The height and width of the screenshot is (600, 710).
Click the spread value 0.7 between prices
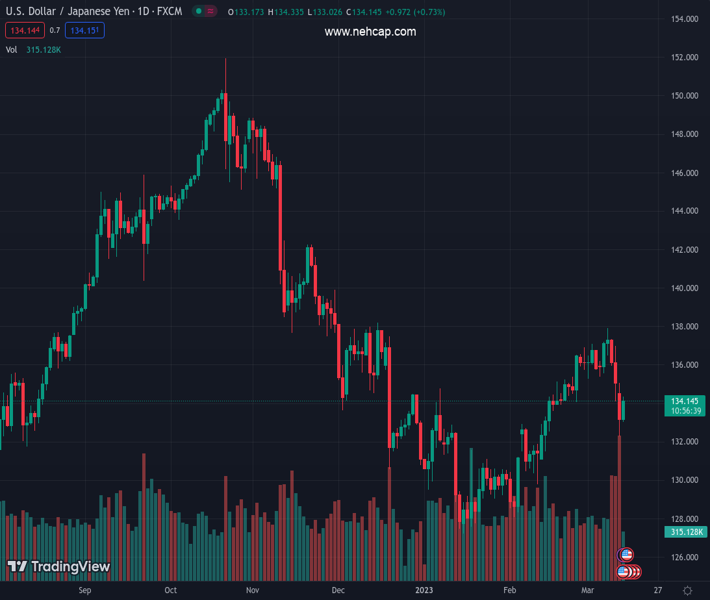54,30
